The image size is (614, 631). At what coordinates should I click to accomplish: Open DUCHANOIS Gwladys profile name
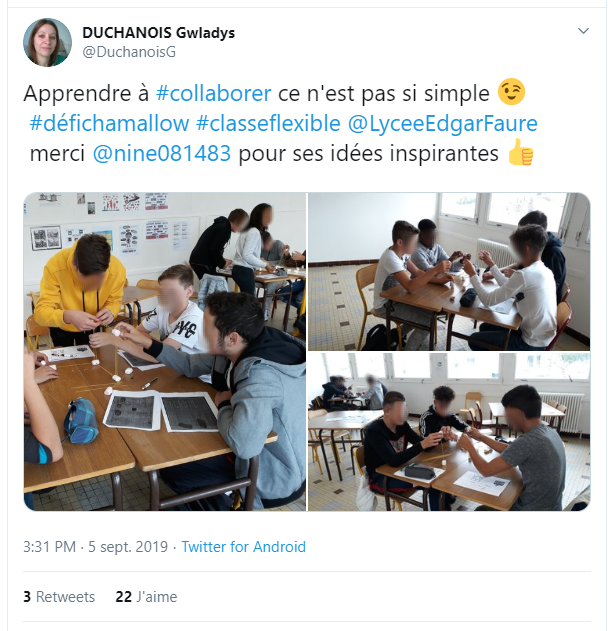pyautogui.click(x=159, y=33)
